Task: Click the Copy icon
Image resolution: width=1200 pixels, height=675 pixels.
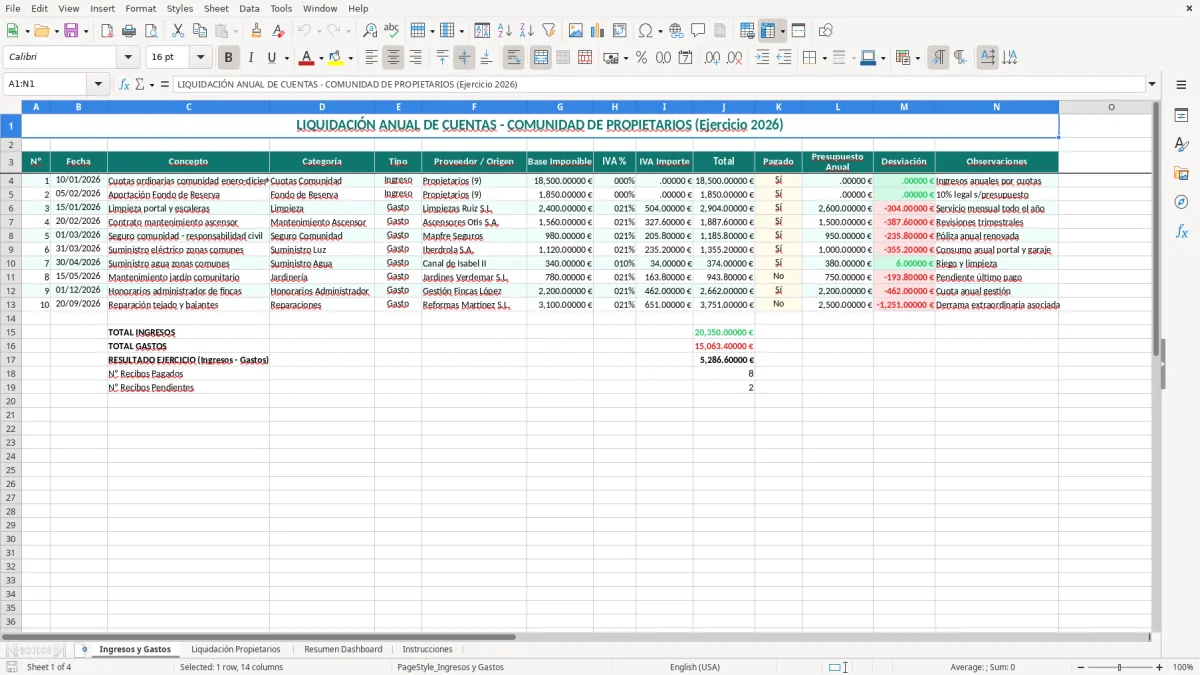Action: [x=200, y=31]
